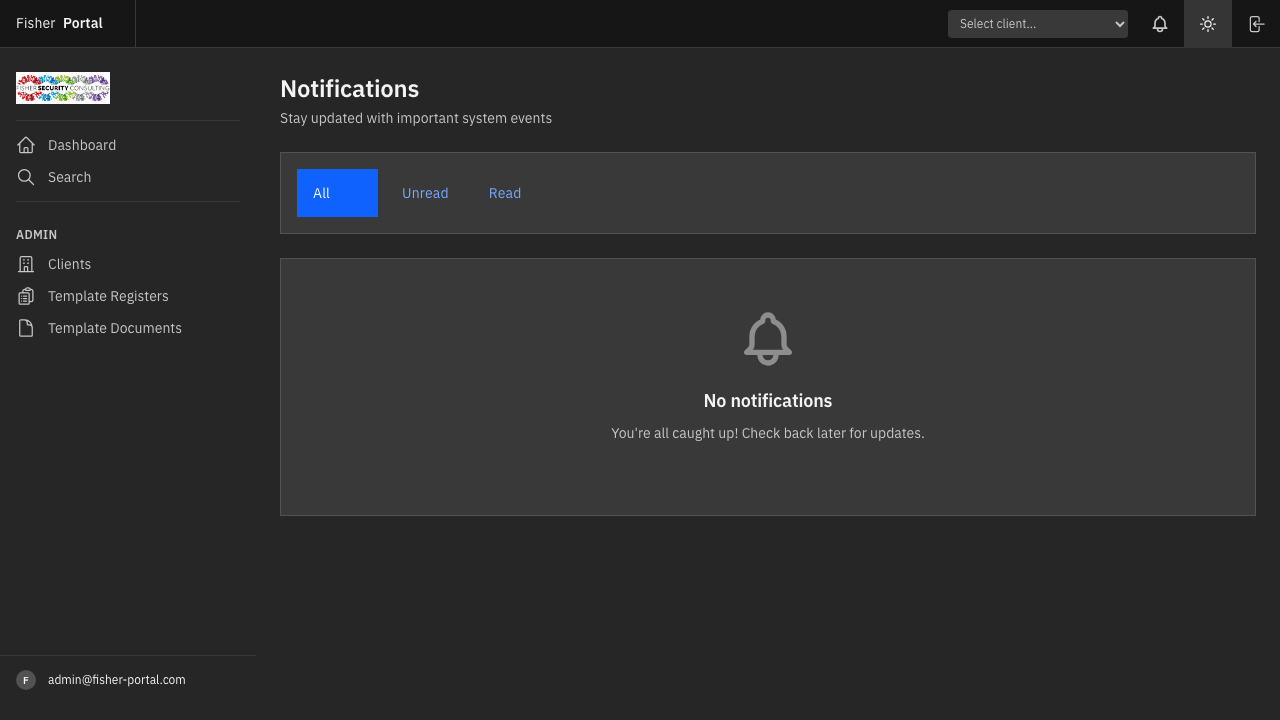This screenshot has height=720, width=1280.
Task: Select the Search magnifier icon in sidebar
Action: tap(26, 177)
